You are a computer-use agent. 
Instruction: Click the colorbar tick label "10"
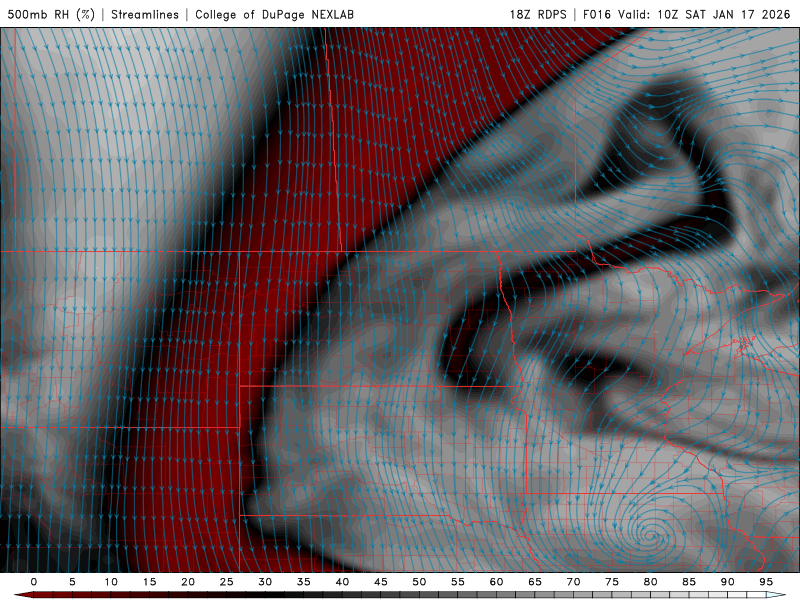pyautogui.click(x=111, y=582)
